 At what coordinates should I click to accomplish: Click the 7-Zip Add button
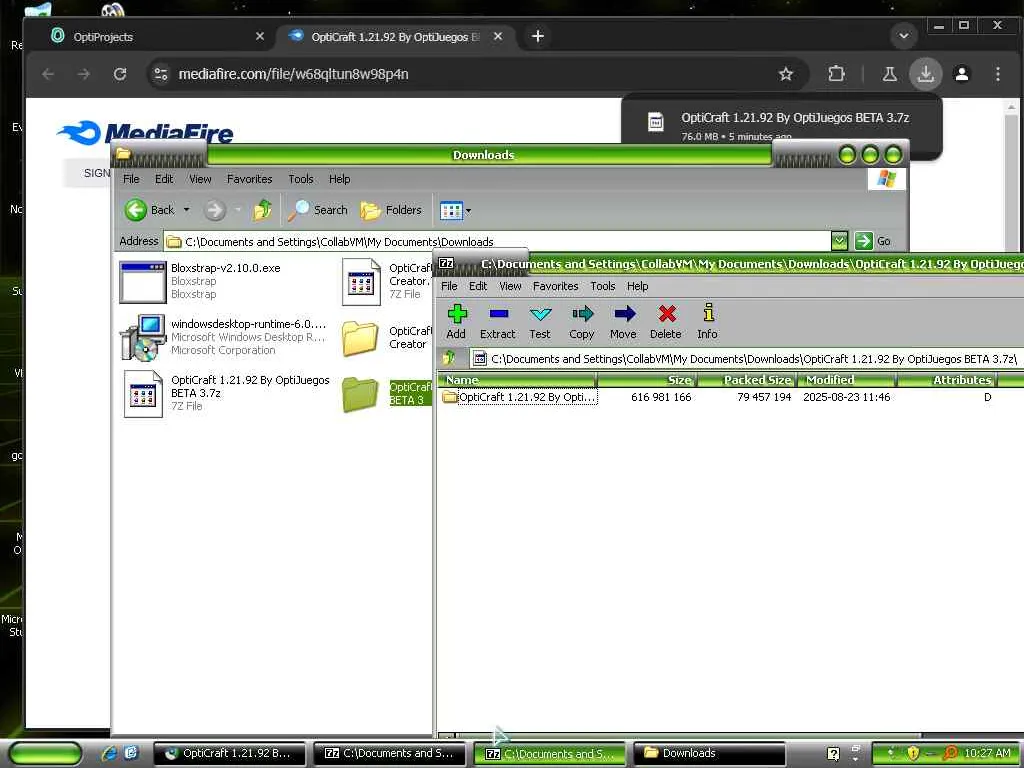pyautogui.click(x=456, y=322)
